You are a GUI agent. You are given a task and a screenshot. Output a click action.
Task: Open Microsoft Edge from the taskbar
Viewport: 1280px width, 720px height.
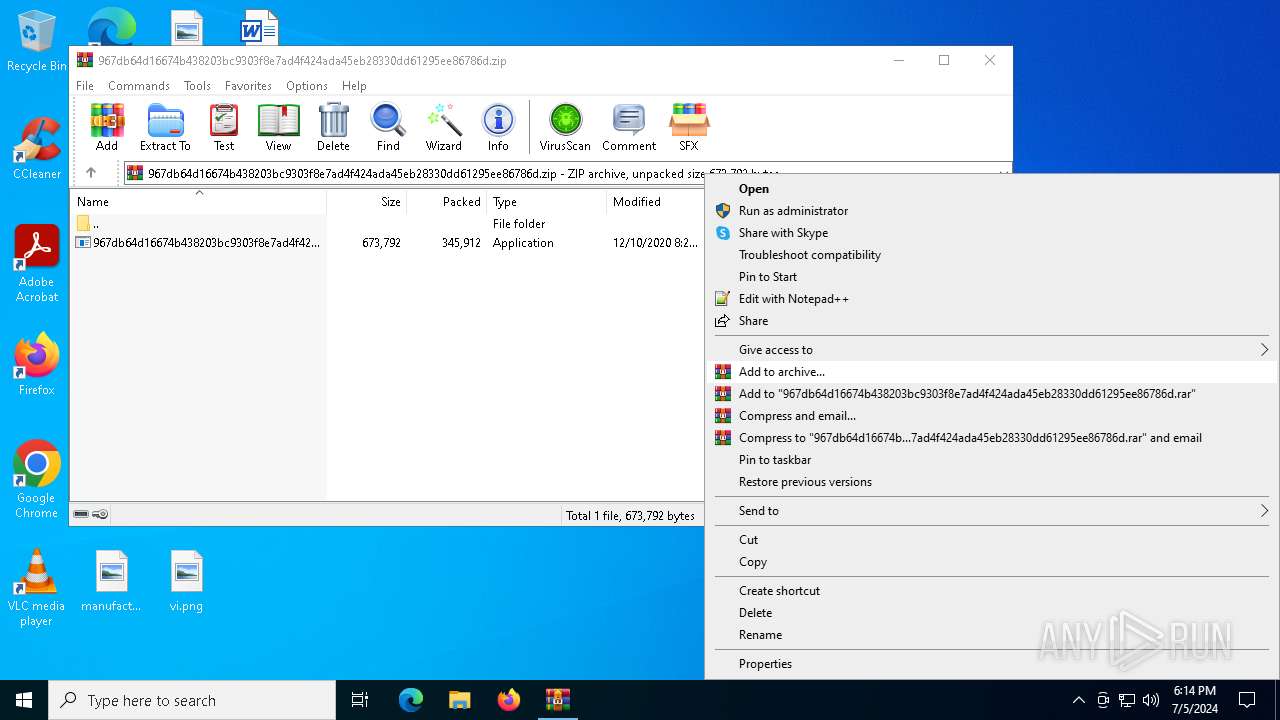tap(411, 700)
